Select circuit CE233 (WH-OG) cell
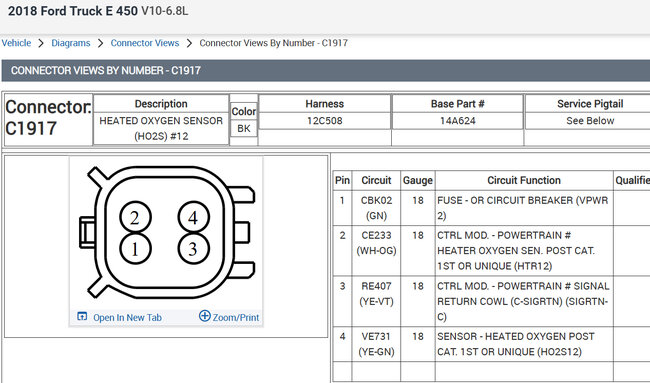 (376, 251)
